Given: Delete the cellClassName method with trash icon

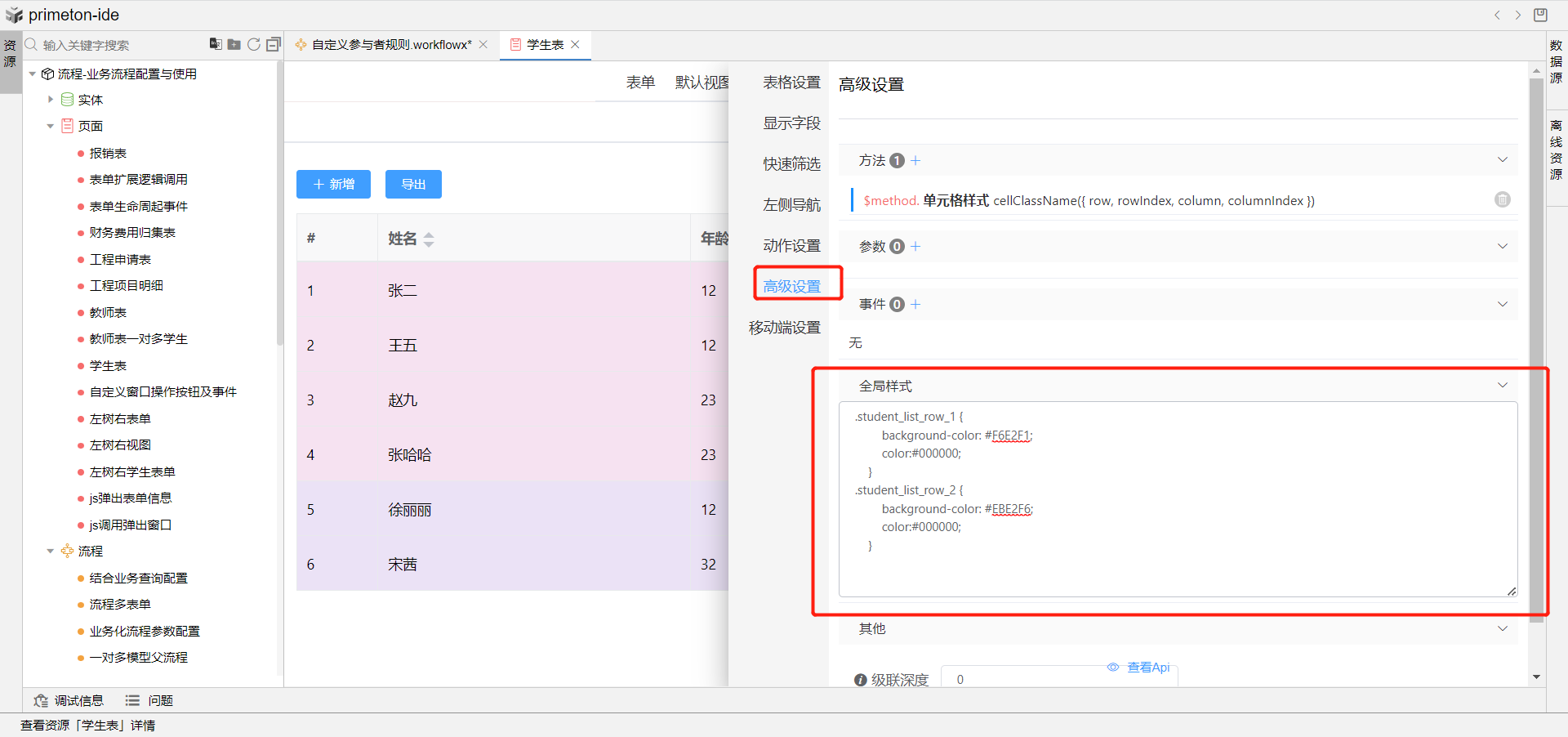Looking at the screenshot, I should (x=1502, y=199).
